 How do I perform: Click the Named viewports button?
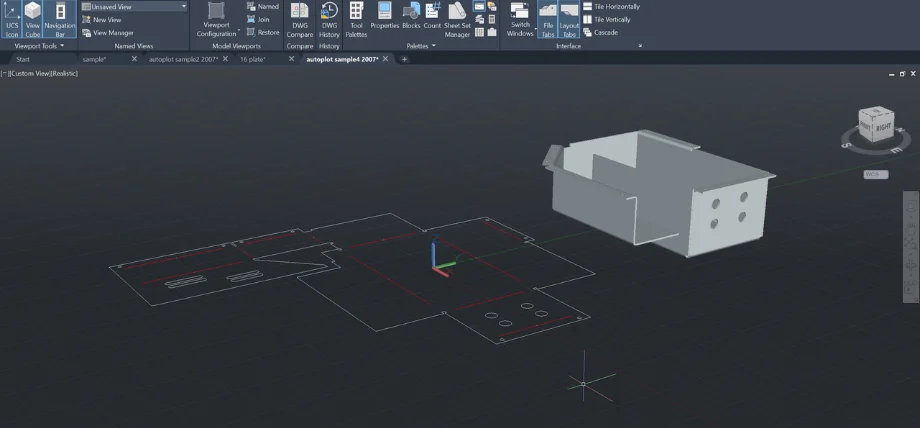click(263, 6)
